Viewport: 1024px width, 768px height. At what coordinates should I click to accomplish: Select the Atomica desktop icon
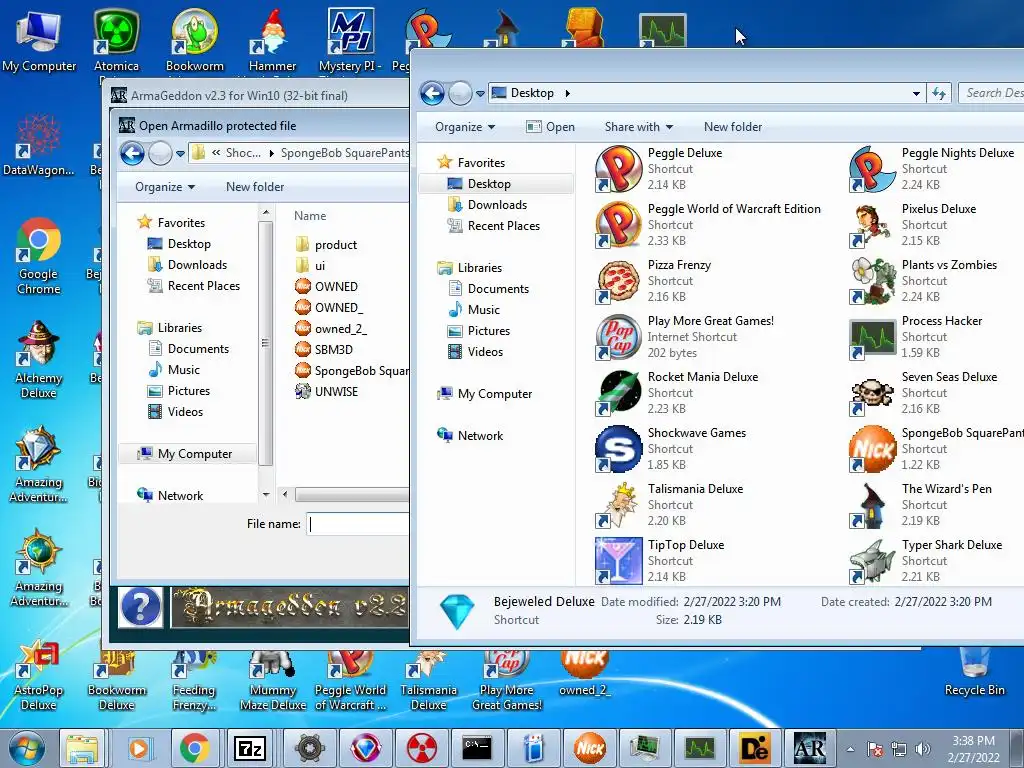click(x=116, y=40)
